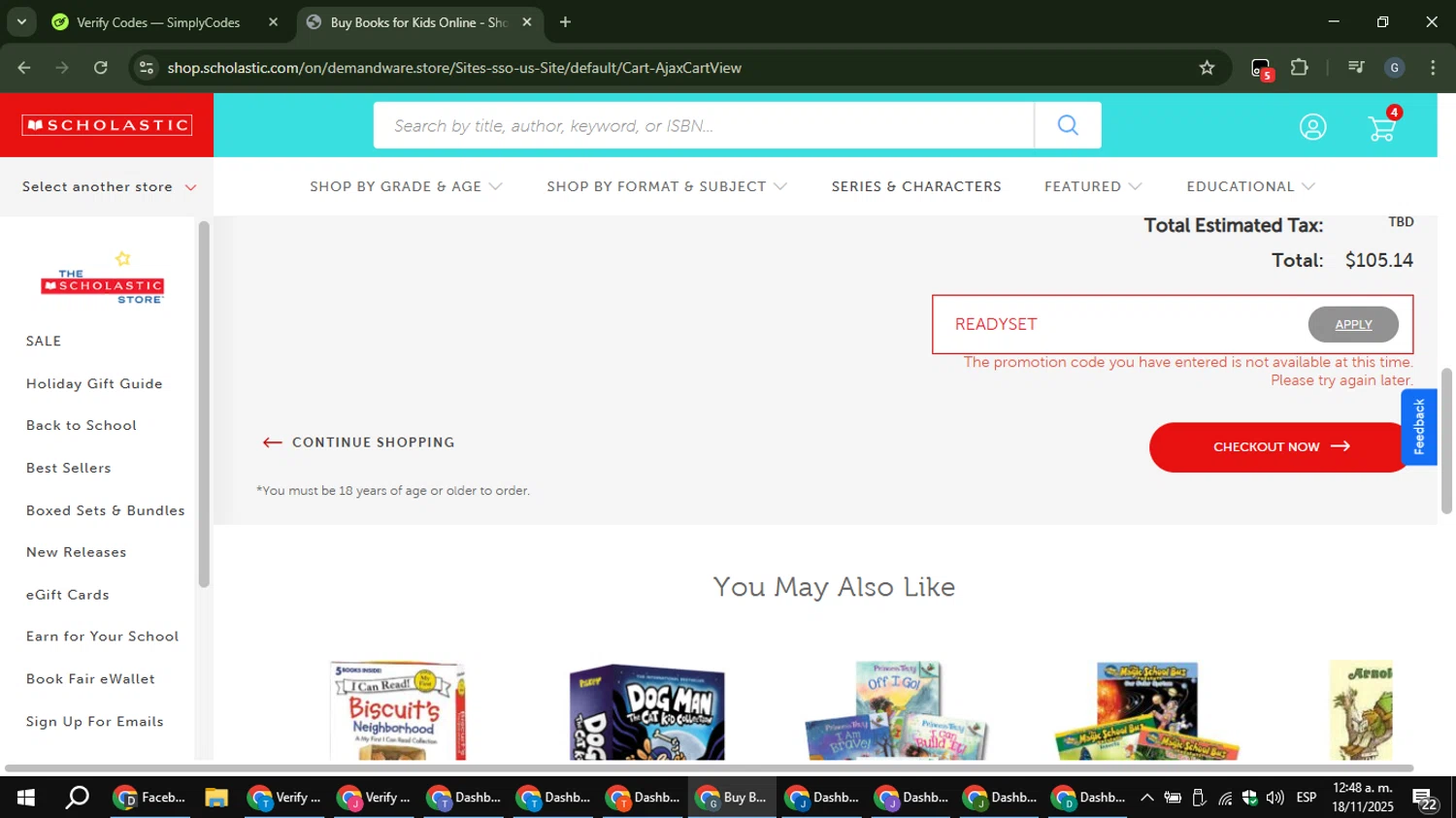The height and width of the screenshot is (818, 1456).
Task: Open Book Fair eWallet link
Action: pos(90,679)
